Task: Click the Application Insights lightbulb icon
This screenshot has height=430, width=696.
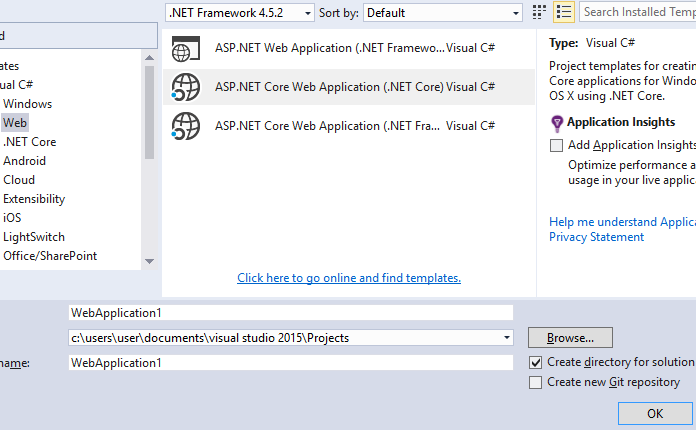Action: click(557, 123)
